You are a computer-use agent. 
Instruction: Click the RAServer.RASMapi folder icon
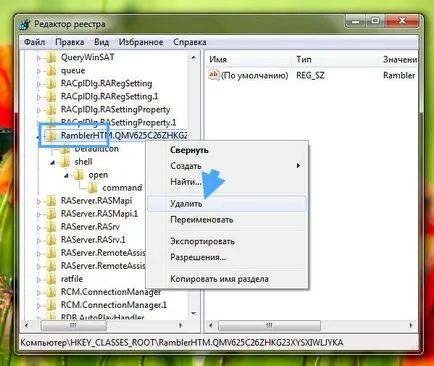(x=51, y=201)
